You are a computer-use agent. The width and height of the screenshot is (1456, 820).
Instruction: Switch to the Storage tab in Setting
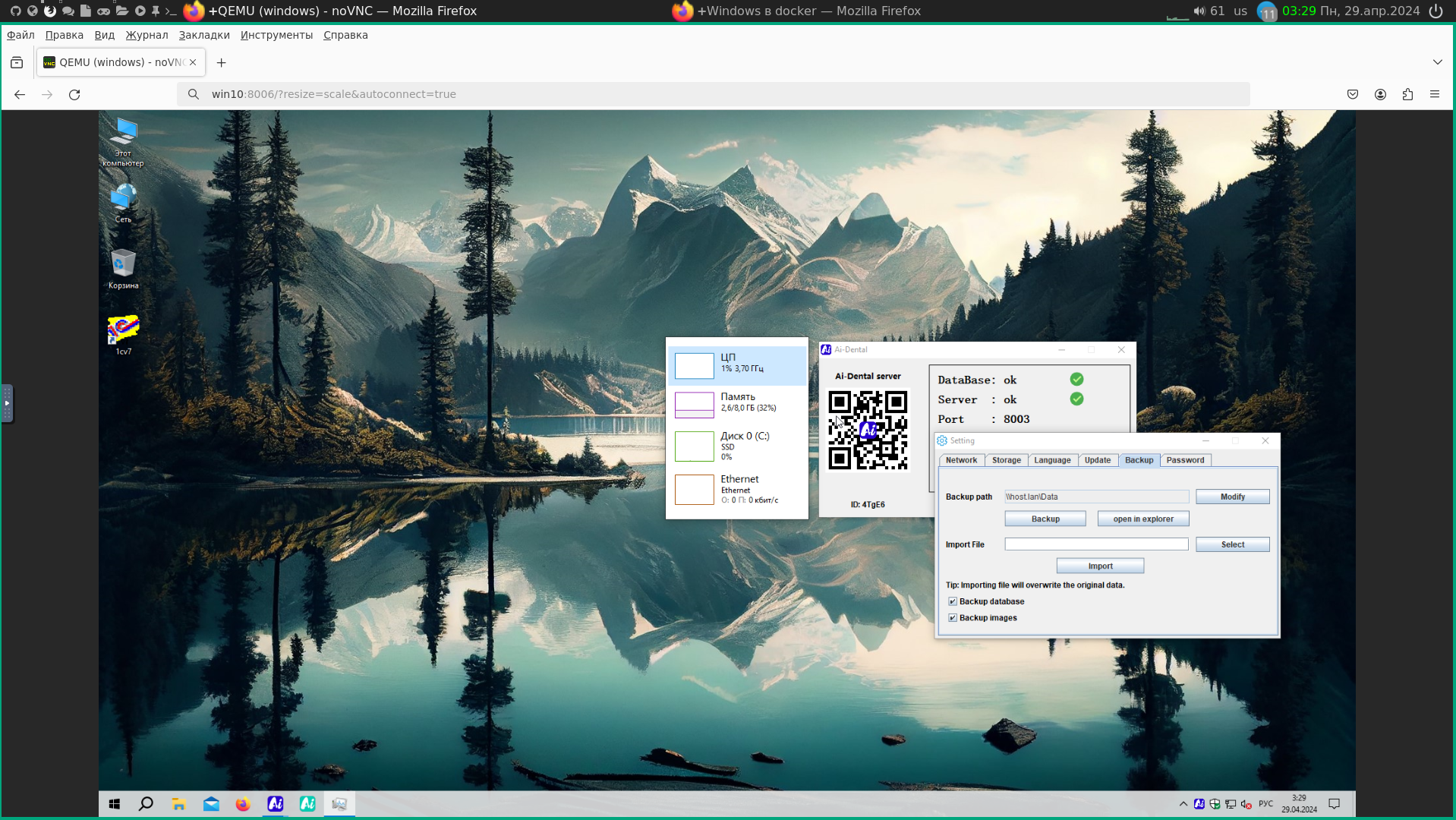pos(1007,460)
